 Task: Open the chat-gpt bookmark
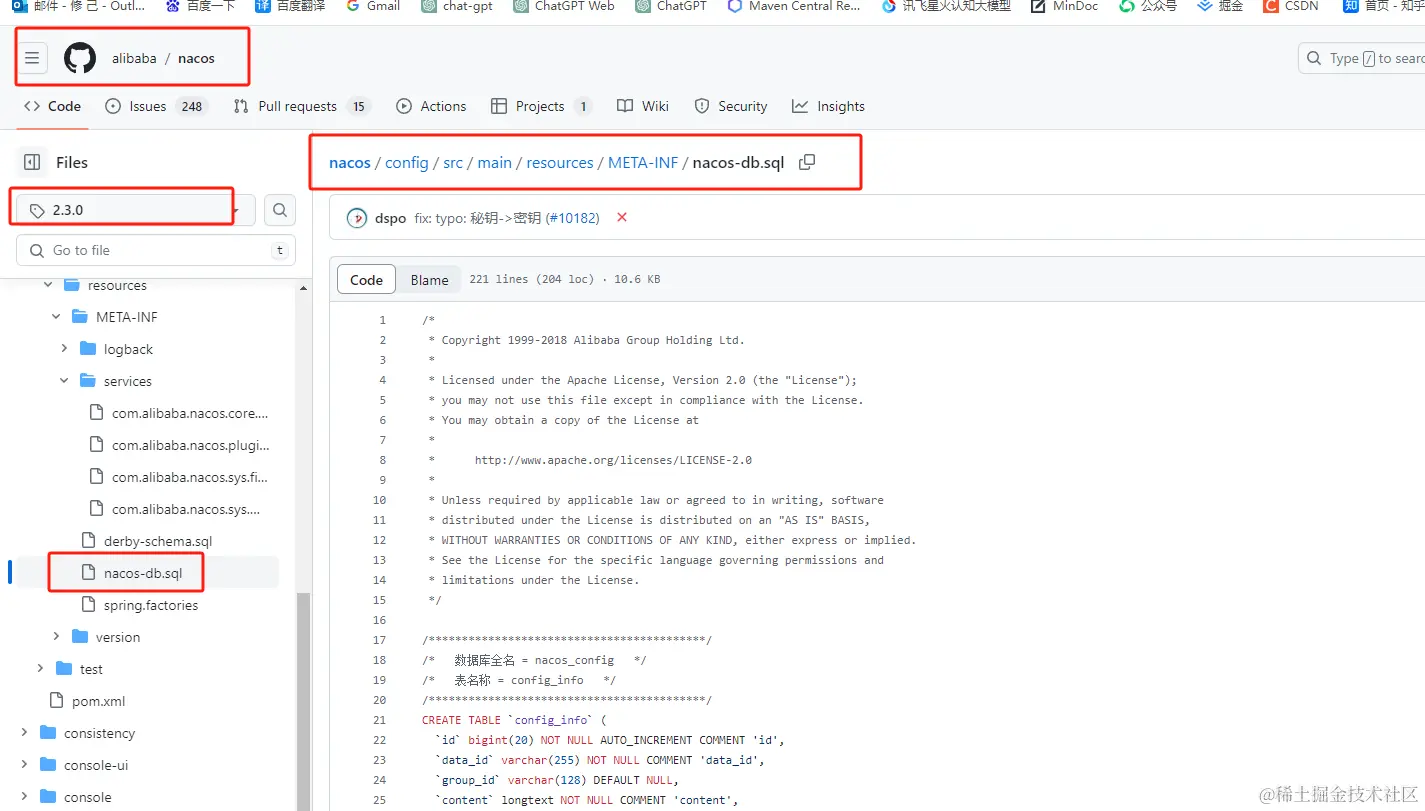tap(457, 6)
